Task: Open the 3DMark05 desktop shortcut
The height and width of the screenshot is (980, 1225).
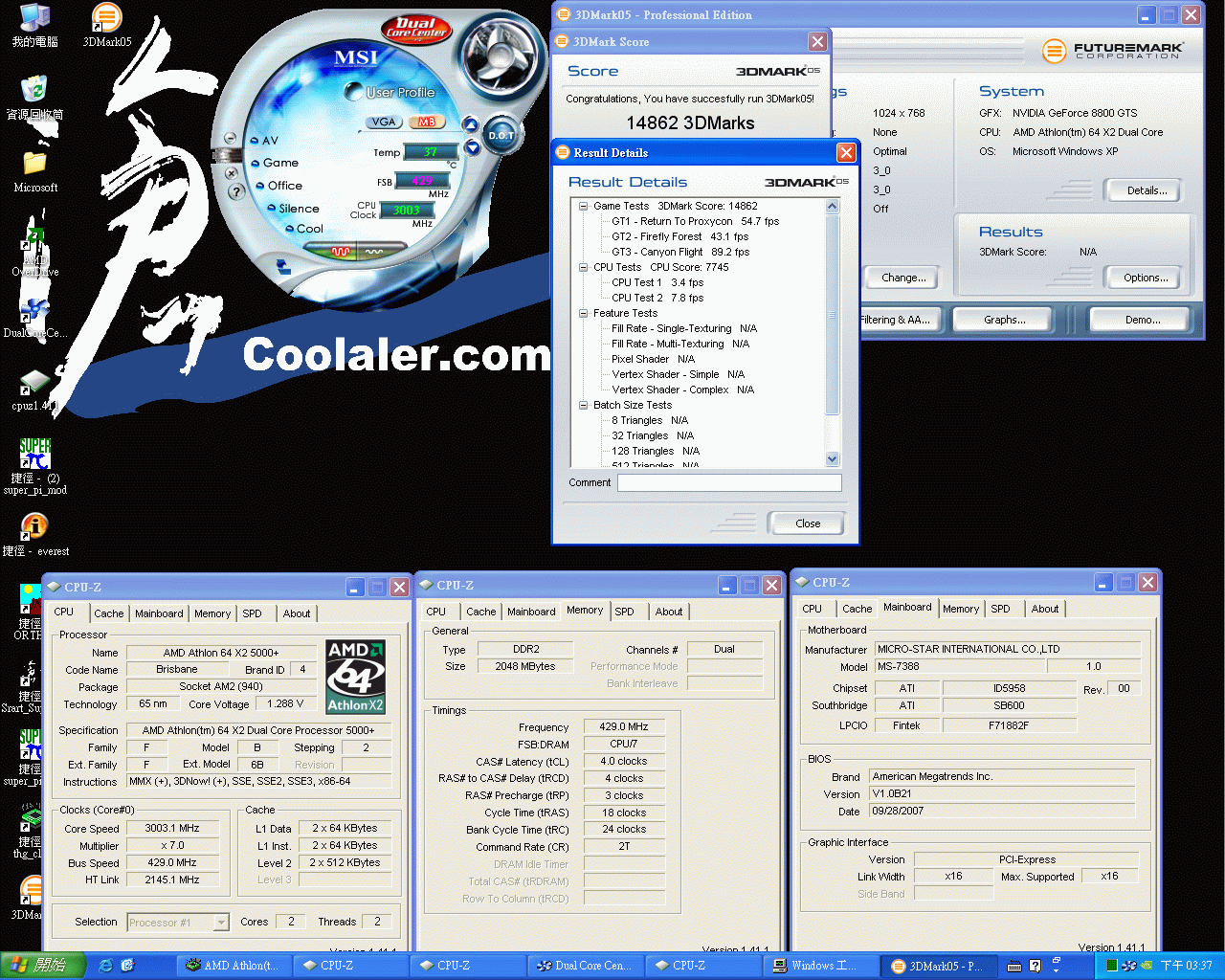Action: [x=106, y=25]
